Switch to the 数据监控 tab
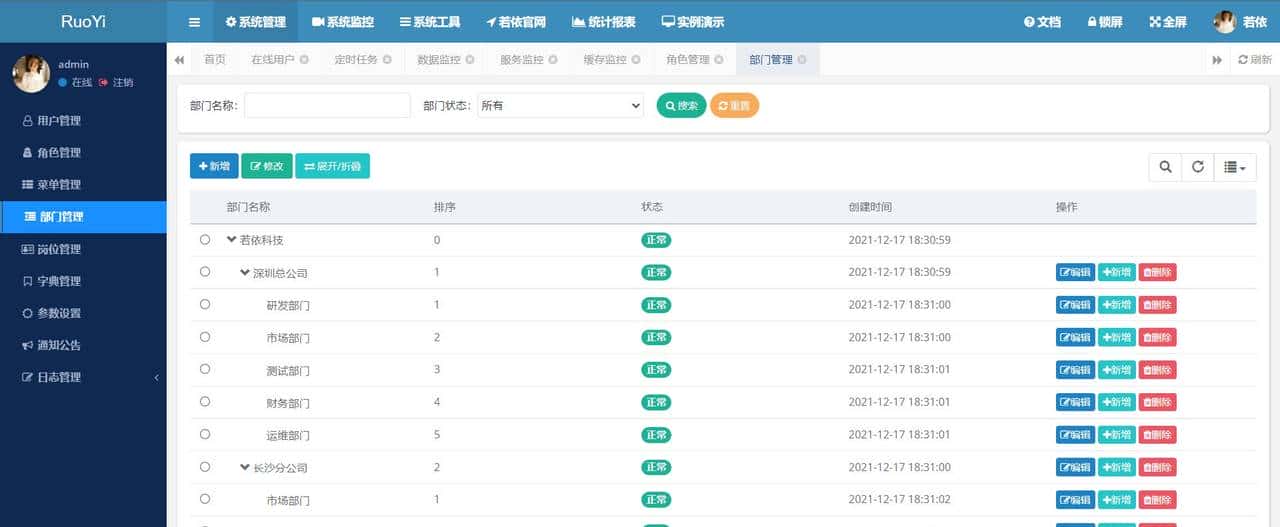1280x527 pixels. (x=439, y=60)
